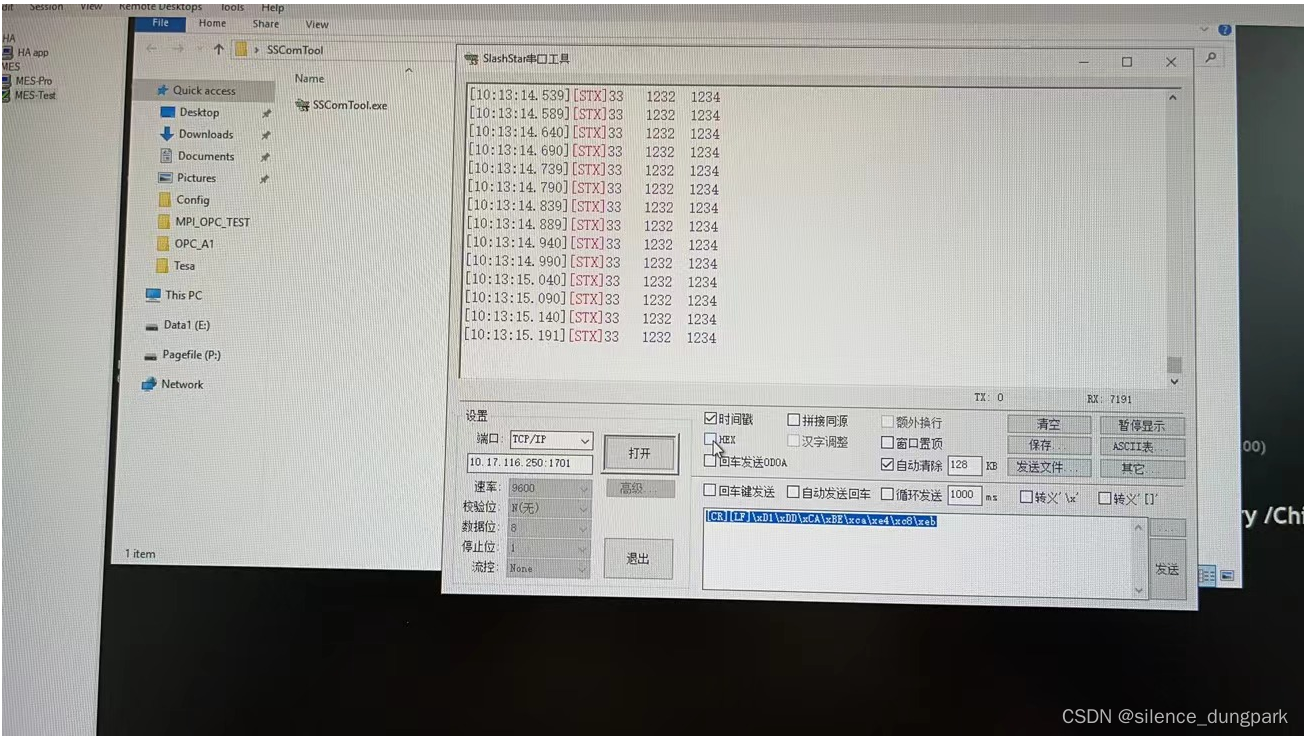Switch to the Share tab in Explorer
The image size is (1304, 737).
click(x=265, y=23)
